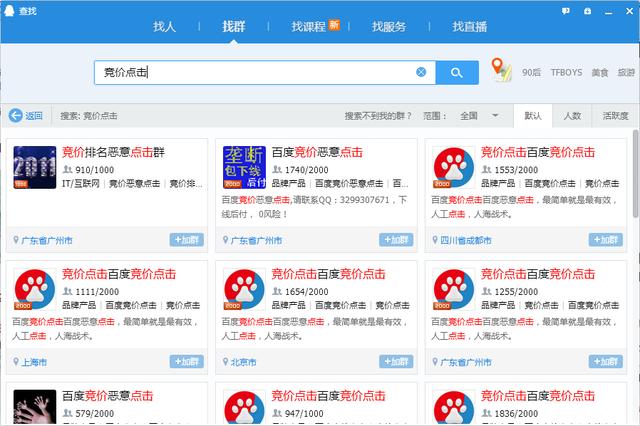Open paw avatar of the 1654/2000 group
The image size is (640, 426).
(244, 289)
